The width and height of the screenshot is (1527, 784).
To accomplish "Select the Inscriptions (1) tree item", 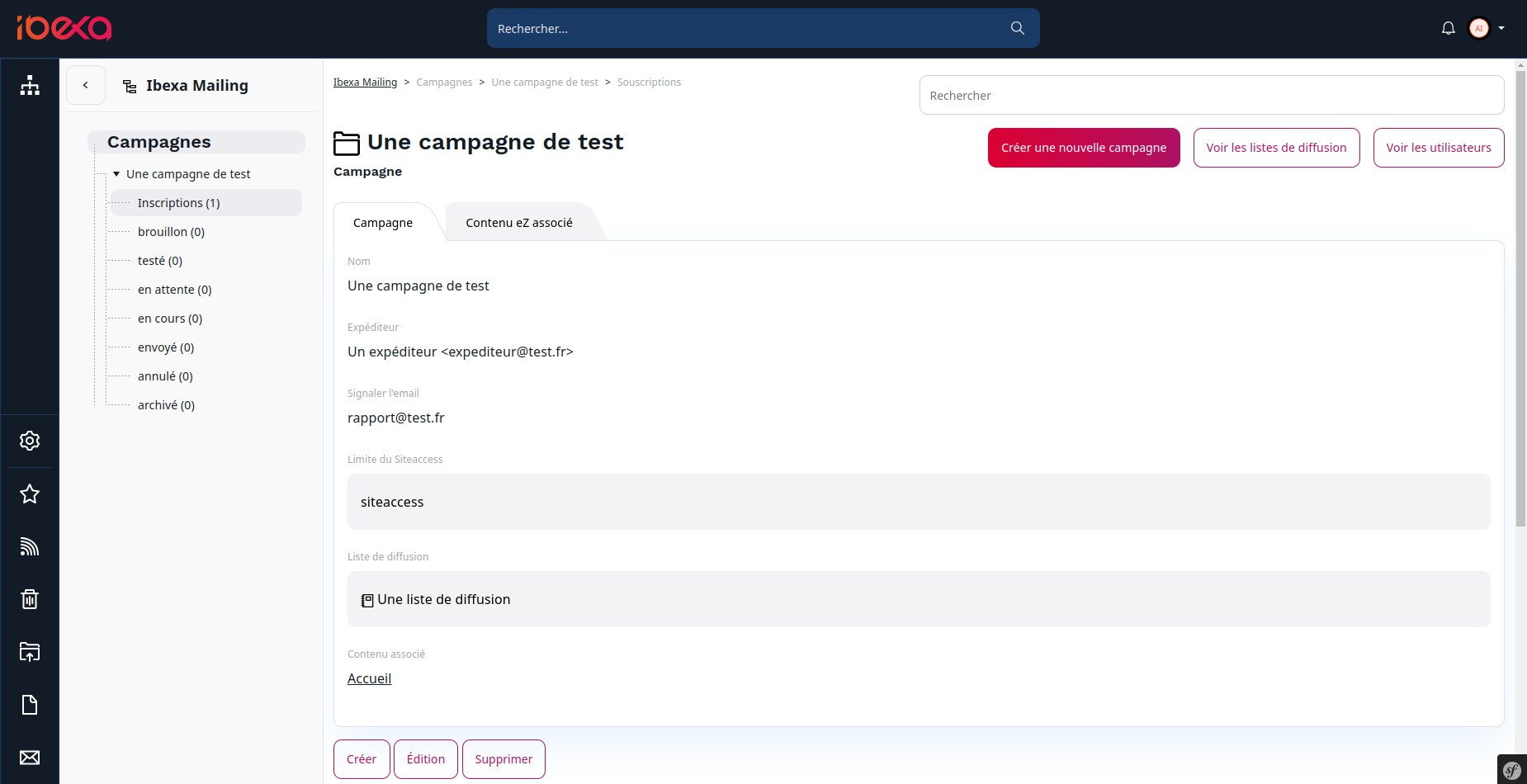I will tap(178, 202).
